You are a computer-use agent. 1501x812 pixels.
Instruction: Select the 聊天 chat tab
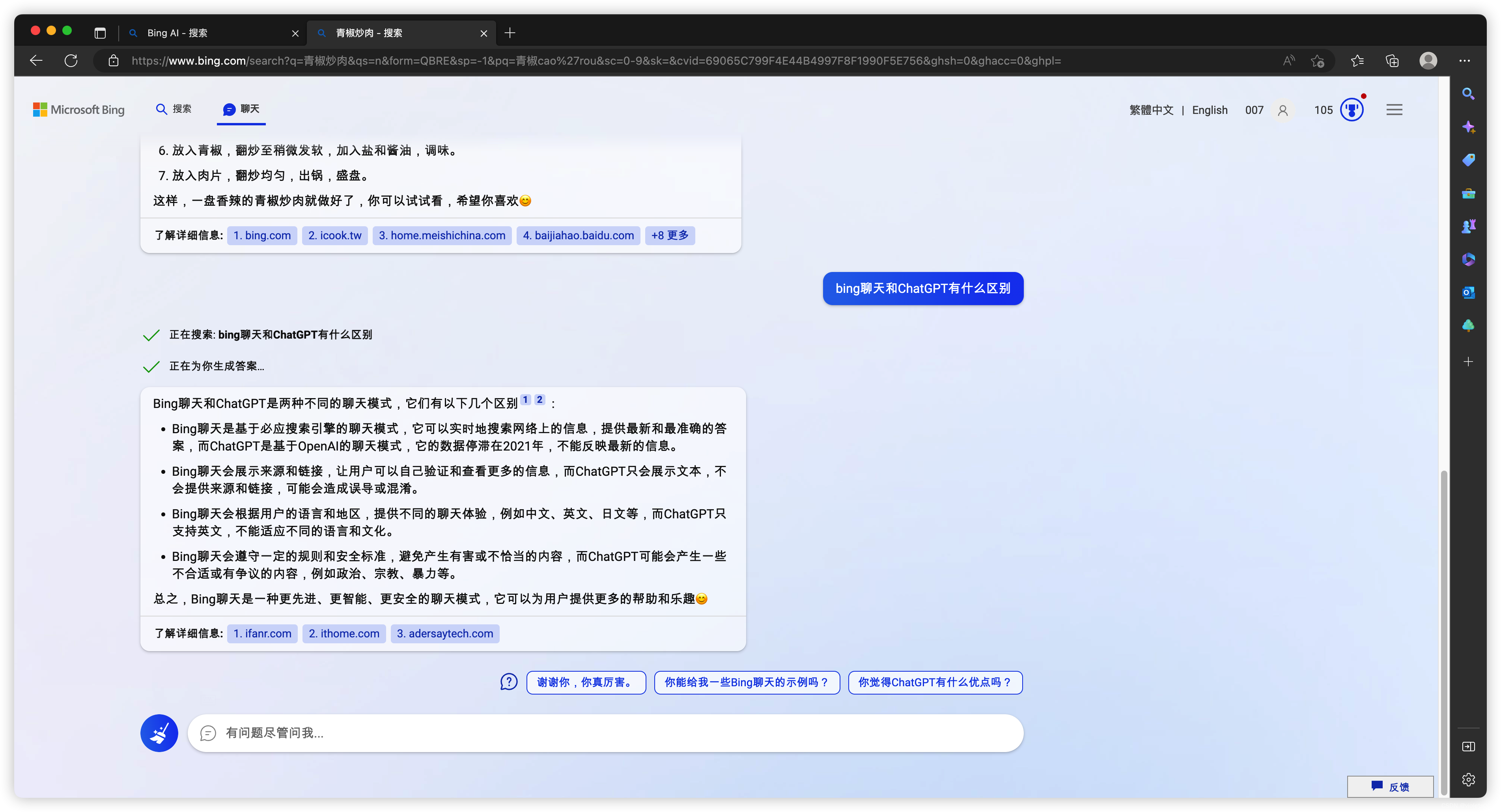(x=241, y=109)
